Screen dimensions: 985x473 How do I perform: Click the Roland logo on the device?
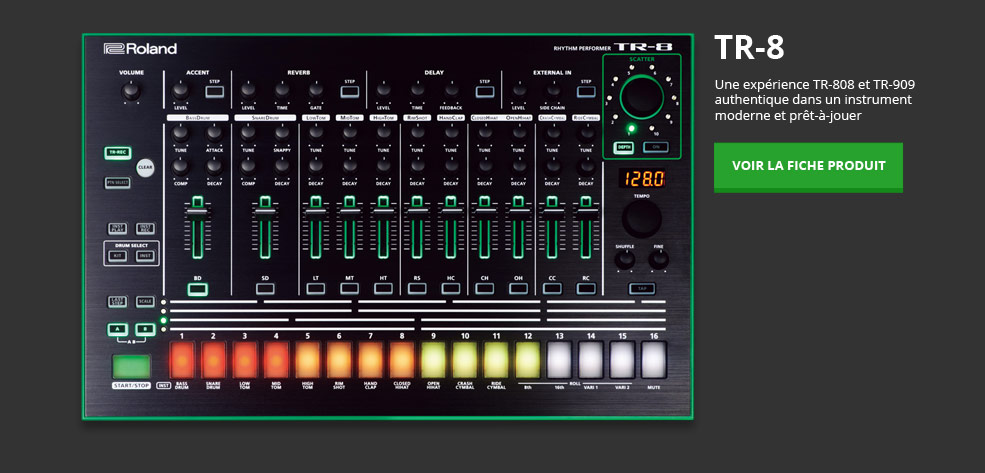click(140, 48)
